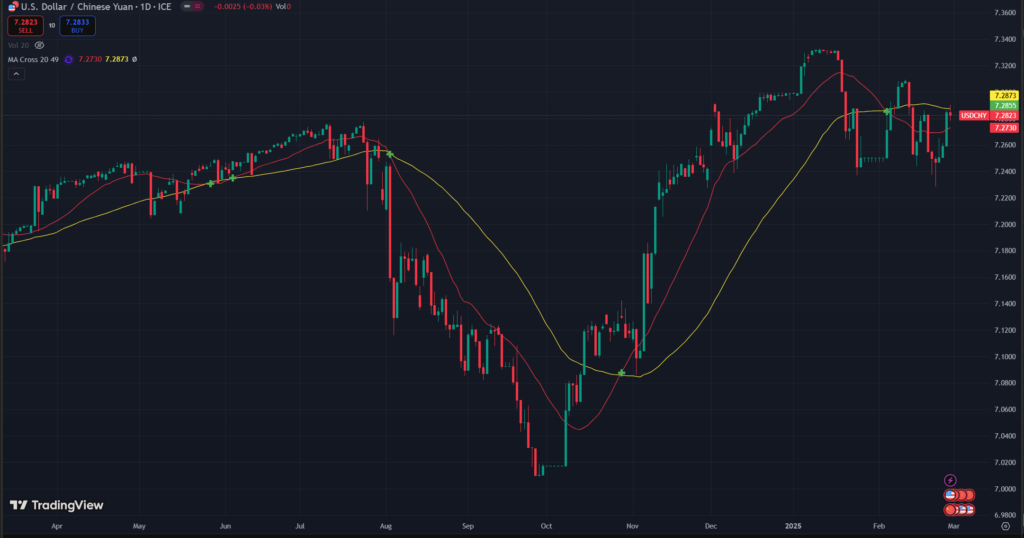The image size is (1024, 538).
Task: Open the purple lightning bolt event icon
Action: 950,480
